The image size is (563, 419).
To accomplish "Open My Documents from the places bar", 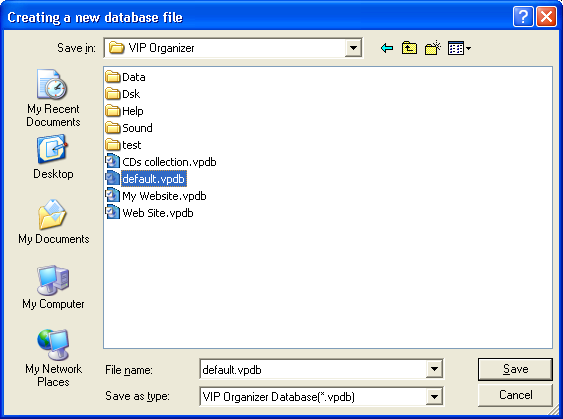I will click(x=53, y=222).
